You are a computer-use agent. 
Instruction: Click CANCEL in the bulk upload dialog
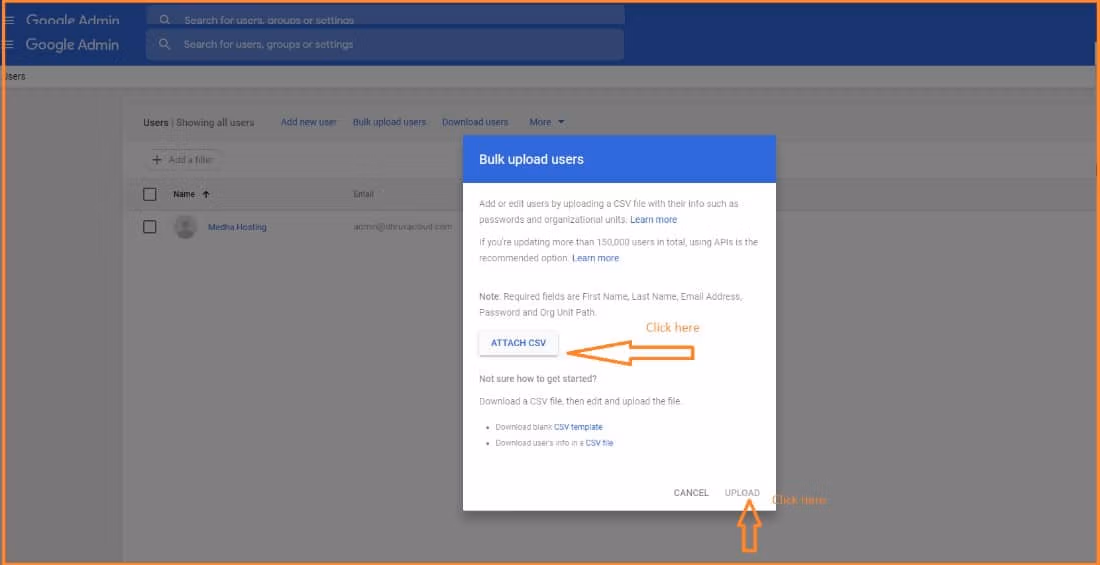[x=691, y=493]
